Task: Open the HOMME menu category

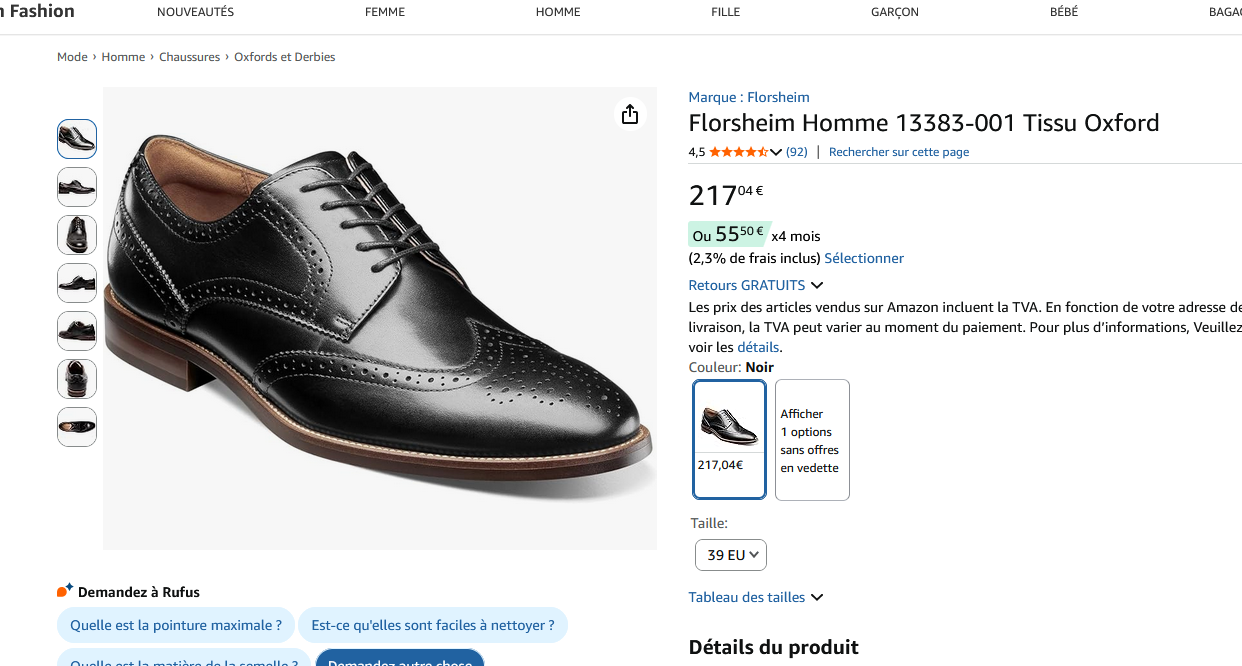Action: (x=558, y=12)
